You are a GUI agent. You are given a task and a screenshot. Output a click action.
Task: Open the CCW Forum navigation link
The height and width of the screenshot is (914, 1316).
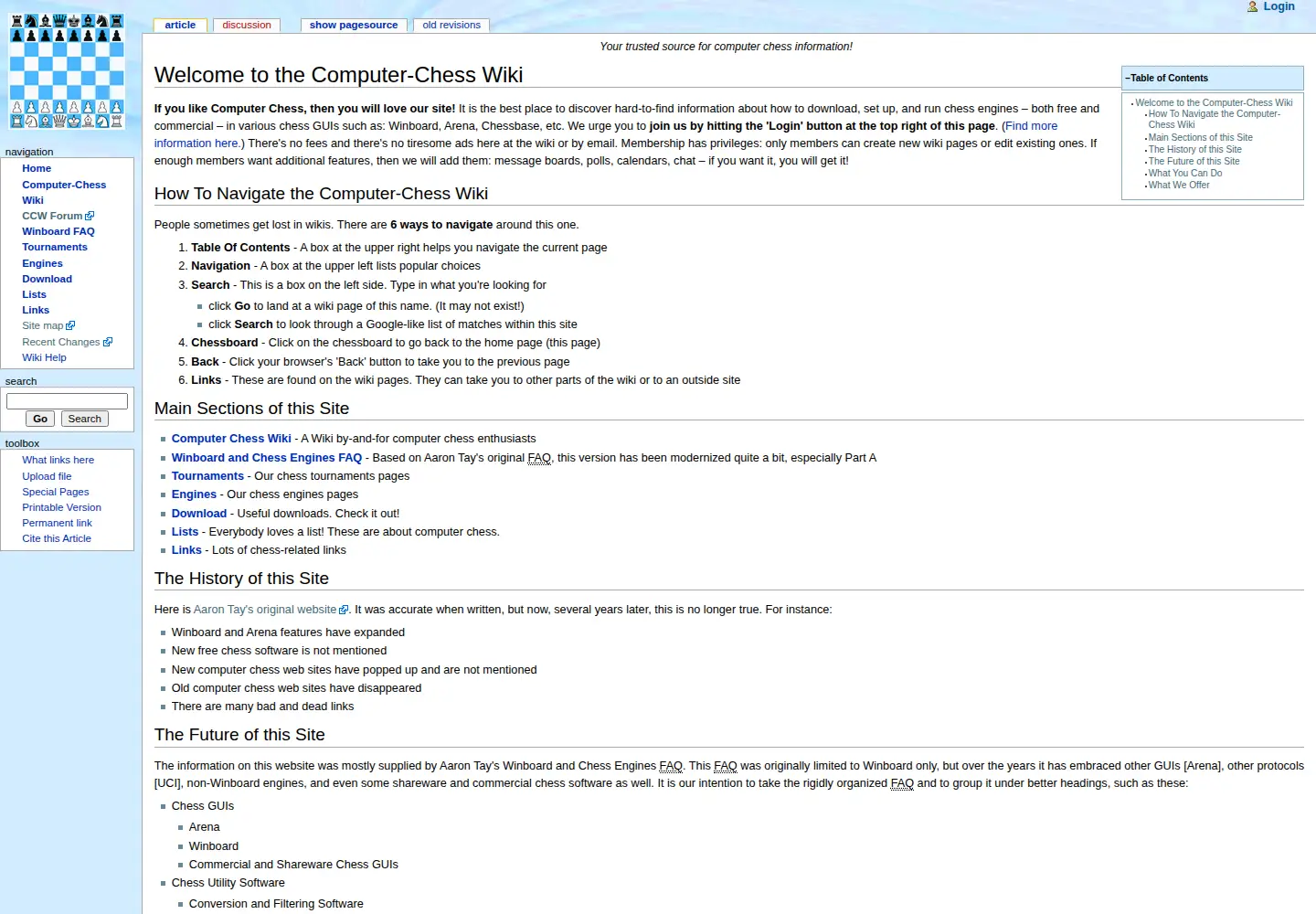point(52,217)
